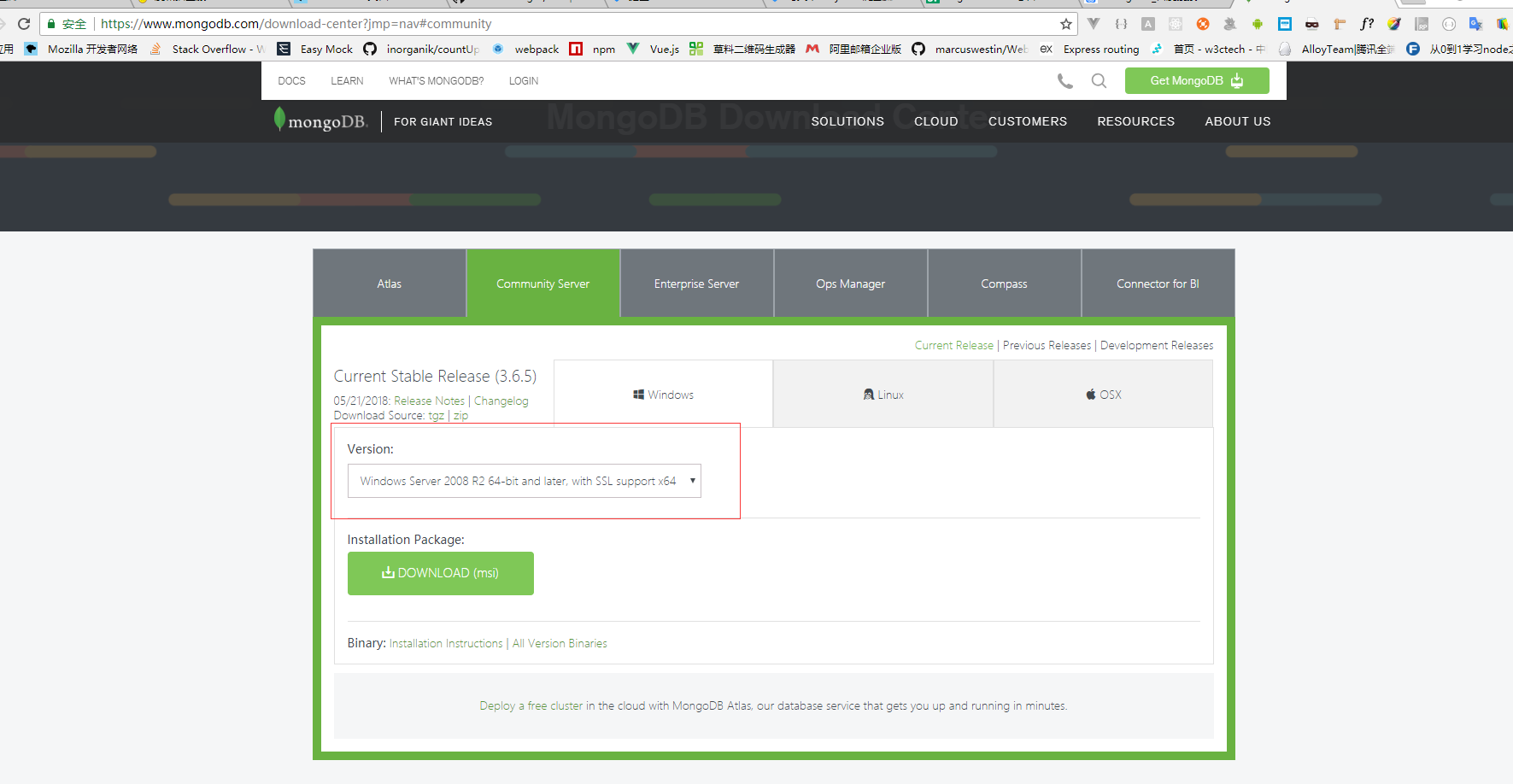This screenshot has width=1513, height=784.
Task: Open the f? font finder extension icon
Action: click(1367, 24)
